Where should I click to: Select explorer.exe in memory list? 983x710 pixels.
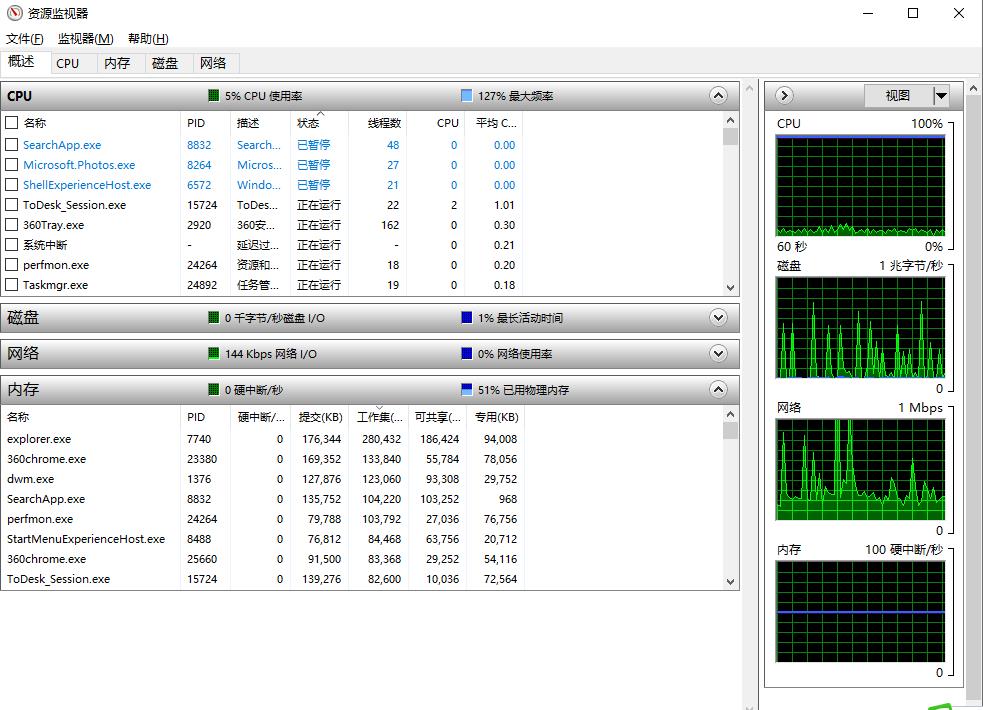click(262, 439)
